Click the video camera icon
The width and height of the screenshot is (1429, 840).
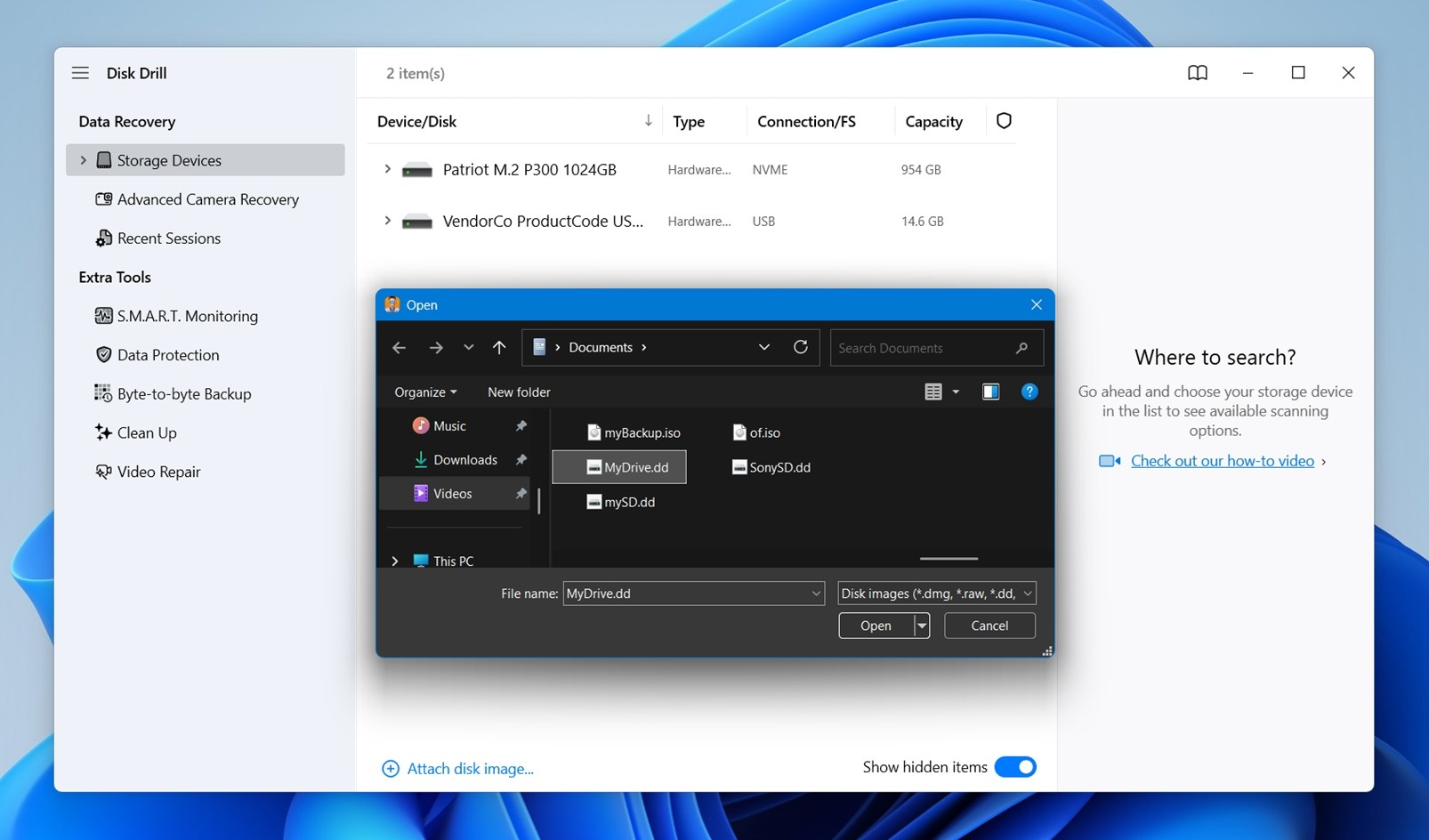pos(1109,461)
